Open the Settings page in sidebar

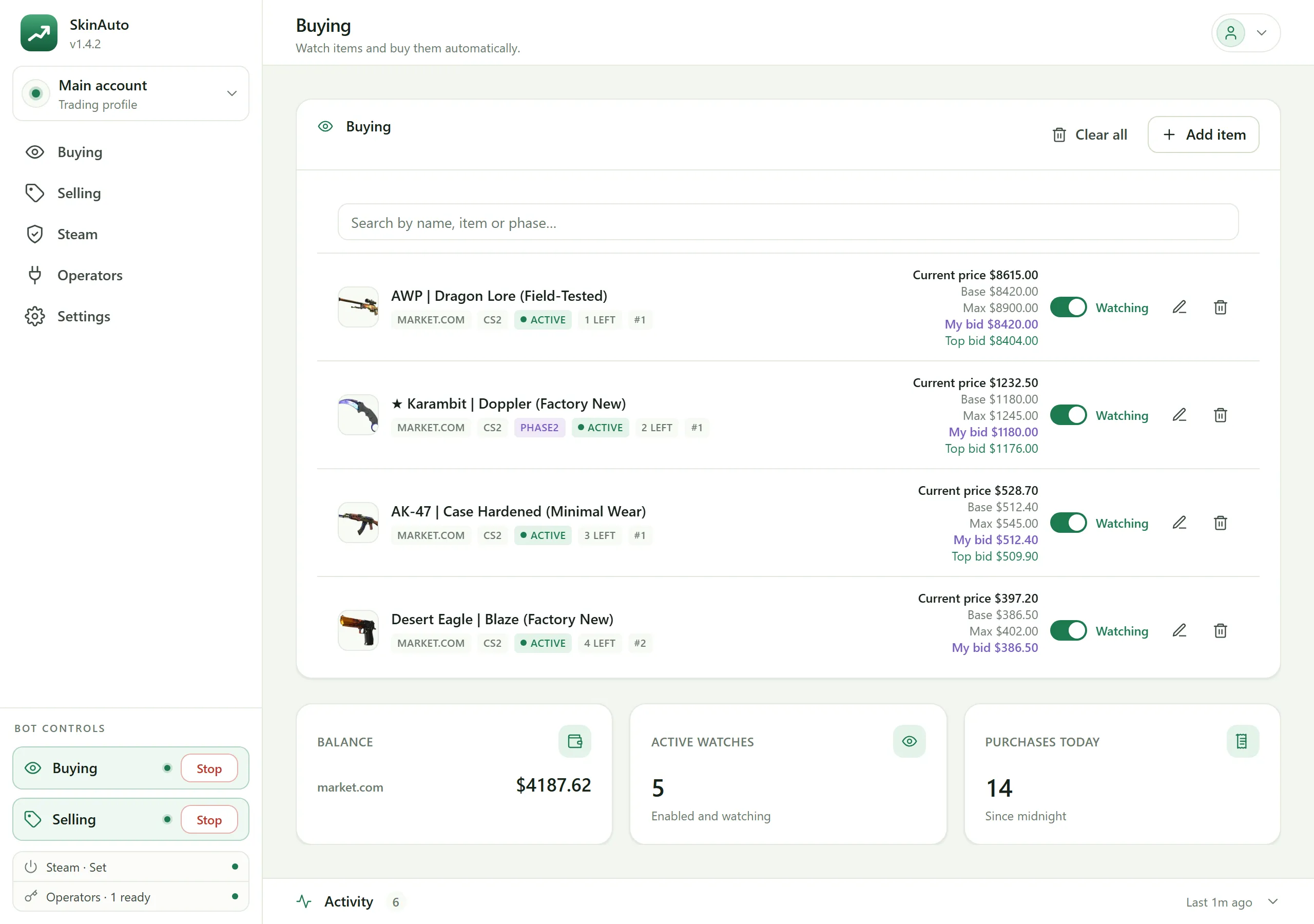pyautogui.click(x=131, y=317)
